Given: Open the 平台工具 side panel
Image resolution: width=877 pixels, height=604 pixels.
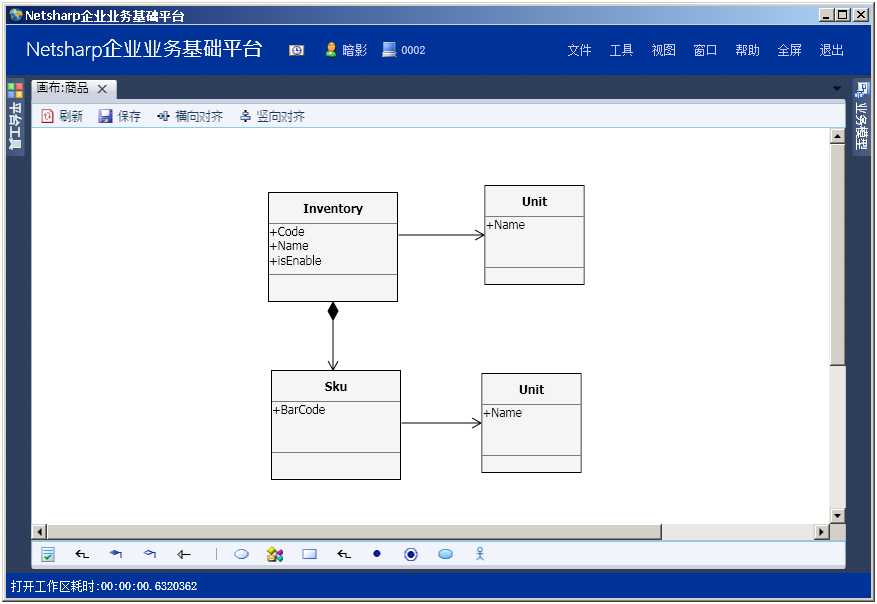Looking at the screenshot, I should tap(15, 117).
